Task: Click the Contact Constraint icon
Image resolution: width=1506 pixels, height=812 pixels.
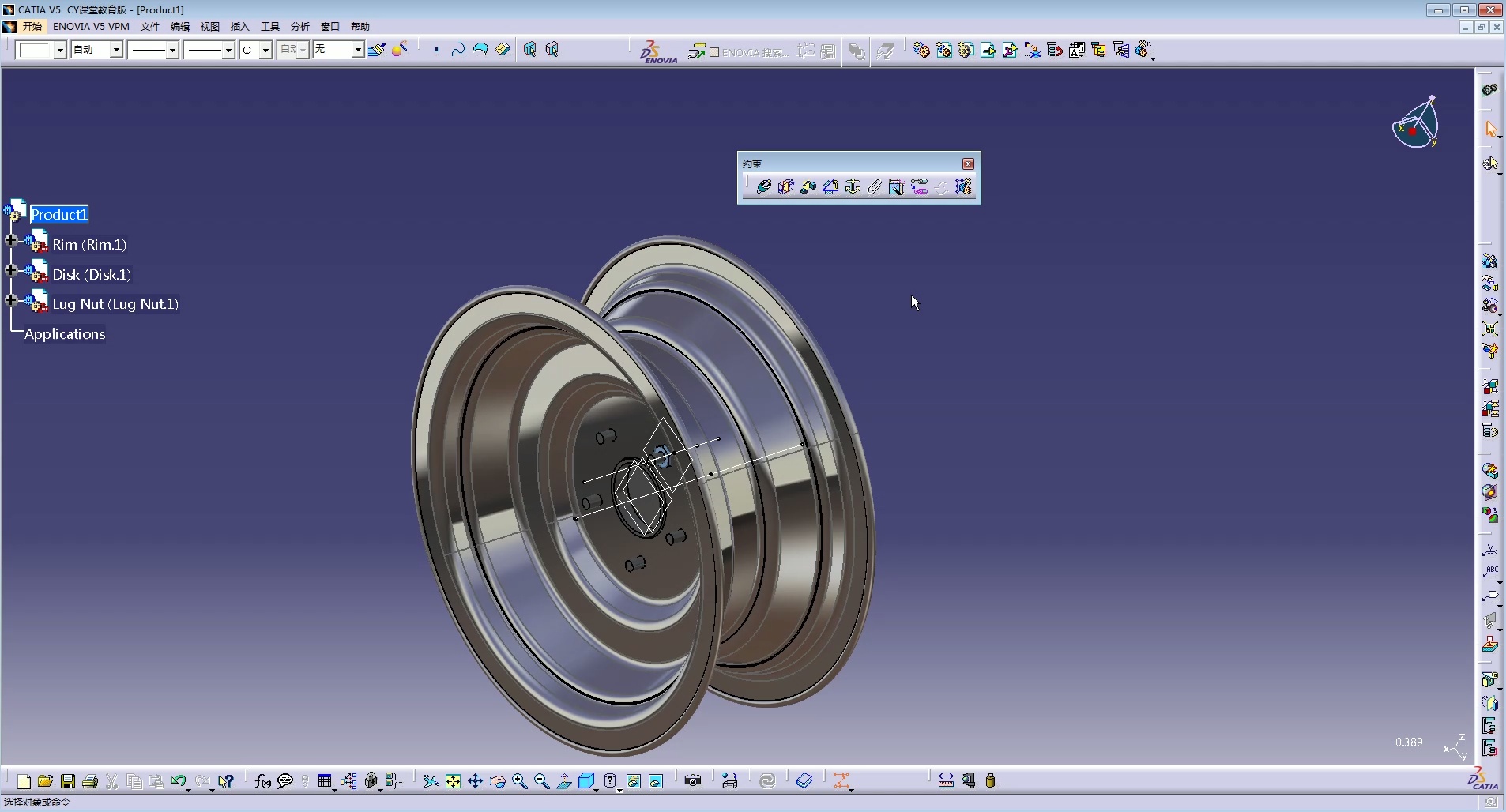Action: [x=785, y=186]
